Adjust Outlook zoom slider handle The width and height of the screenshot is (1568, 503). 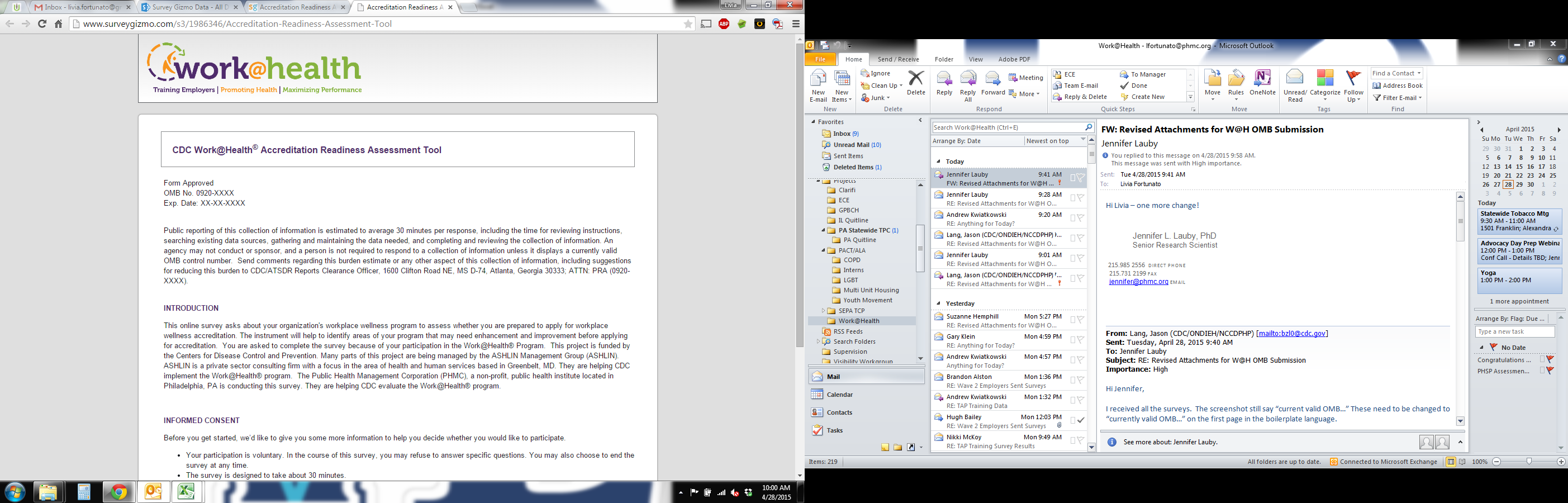1528,462
